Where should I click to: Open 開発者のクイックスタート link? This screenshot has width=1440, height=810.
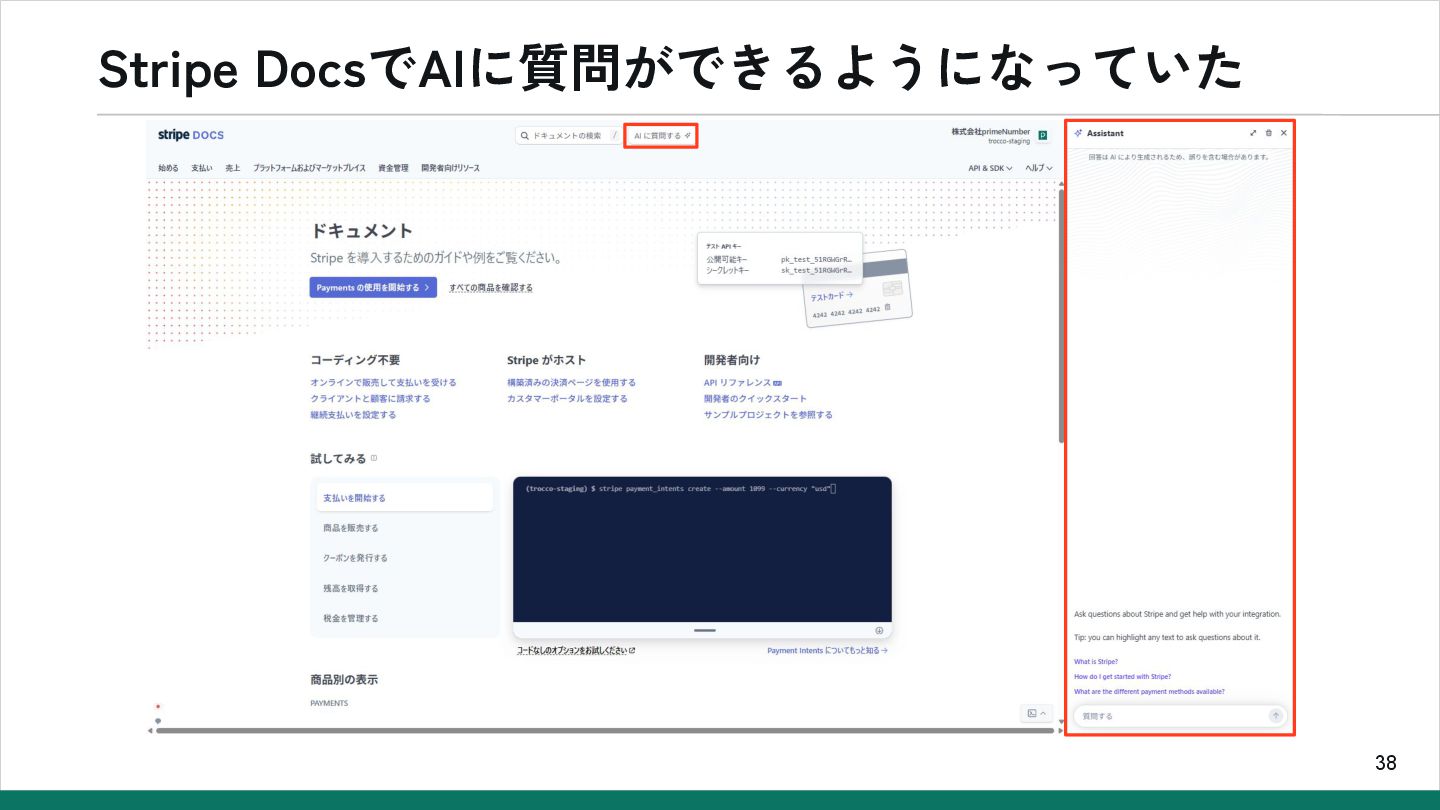[x=755, y=398]
